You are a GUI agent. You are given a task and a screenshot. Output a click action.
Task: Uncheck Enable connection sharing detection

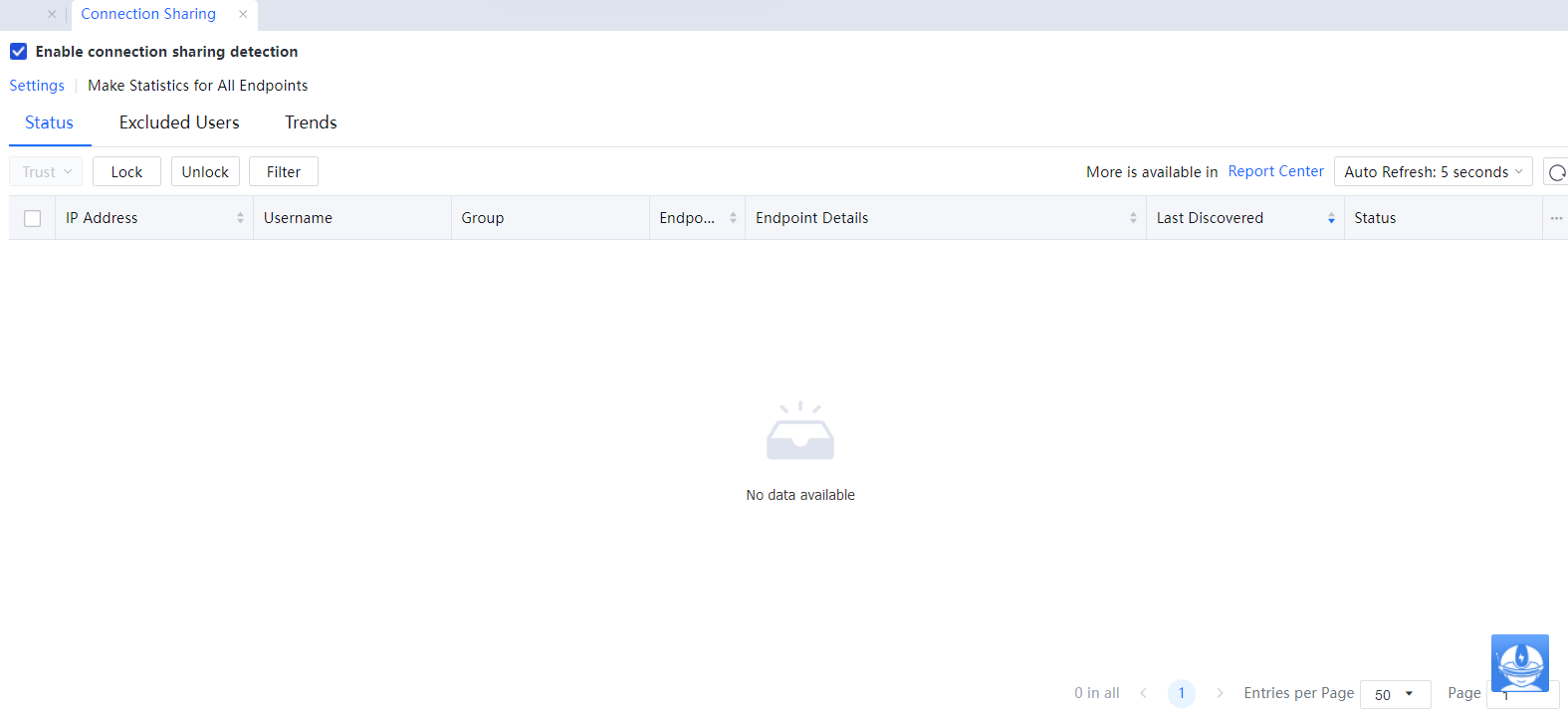(19, 52)
